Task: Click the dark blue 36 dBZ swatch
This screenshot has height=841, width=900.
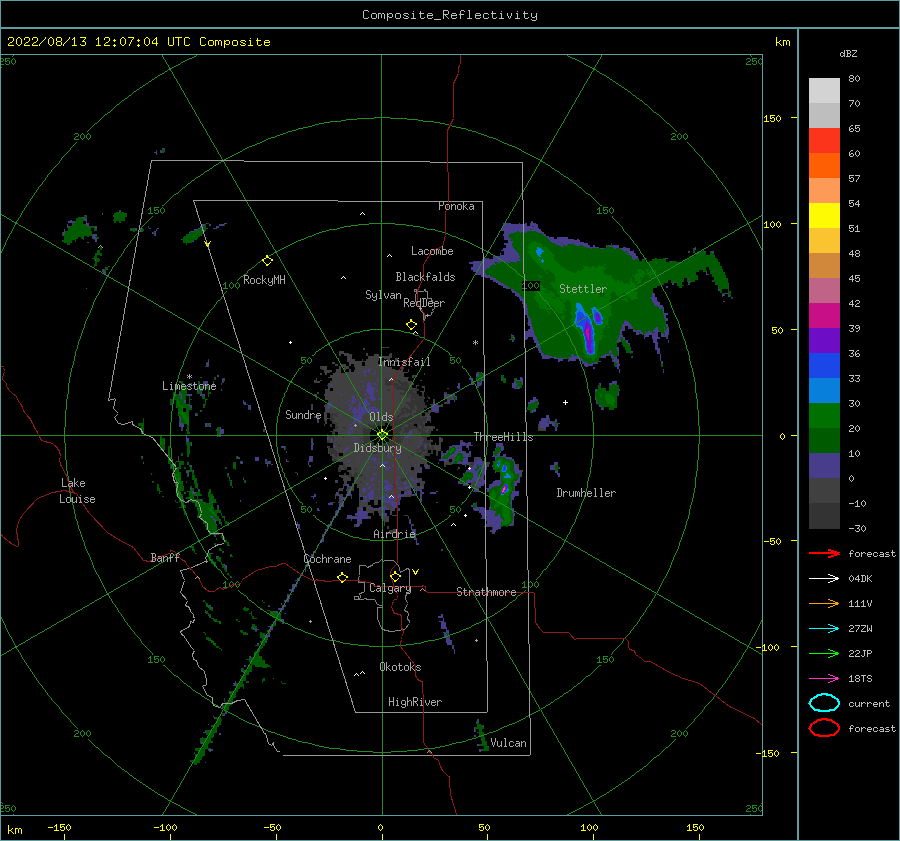Action: [824, 366]
